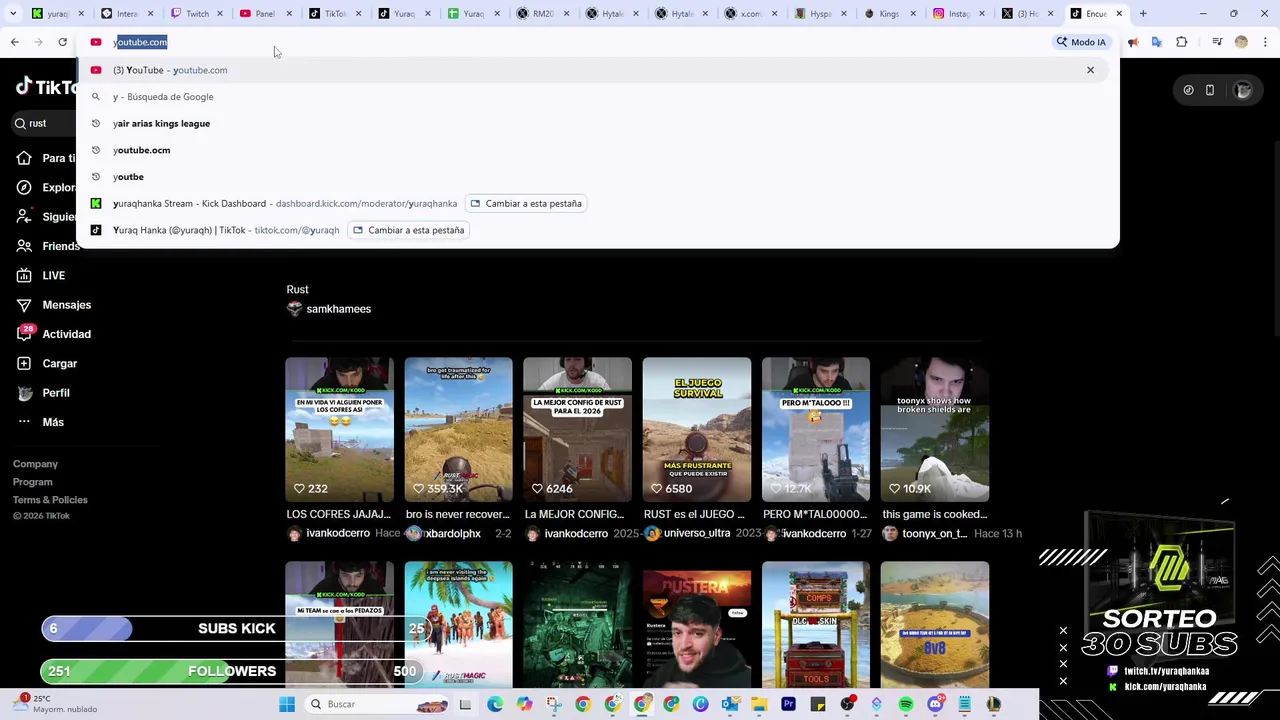Open TikTok Friends page
The height and width of the screenshot is (720, 1280).
47,246
